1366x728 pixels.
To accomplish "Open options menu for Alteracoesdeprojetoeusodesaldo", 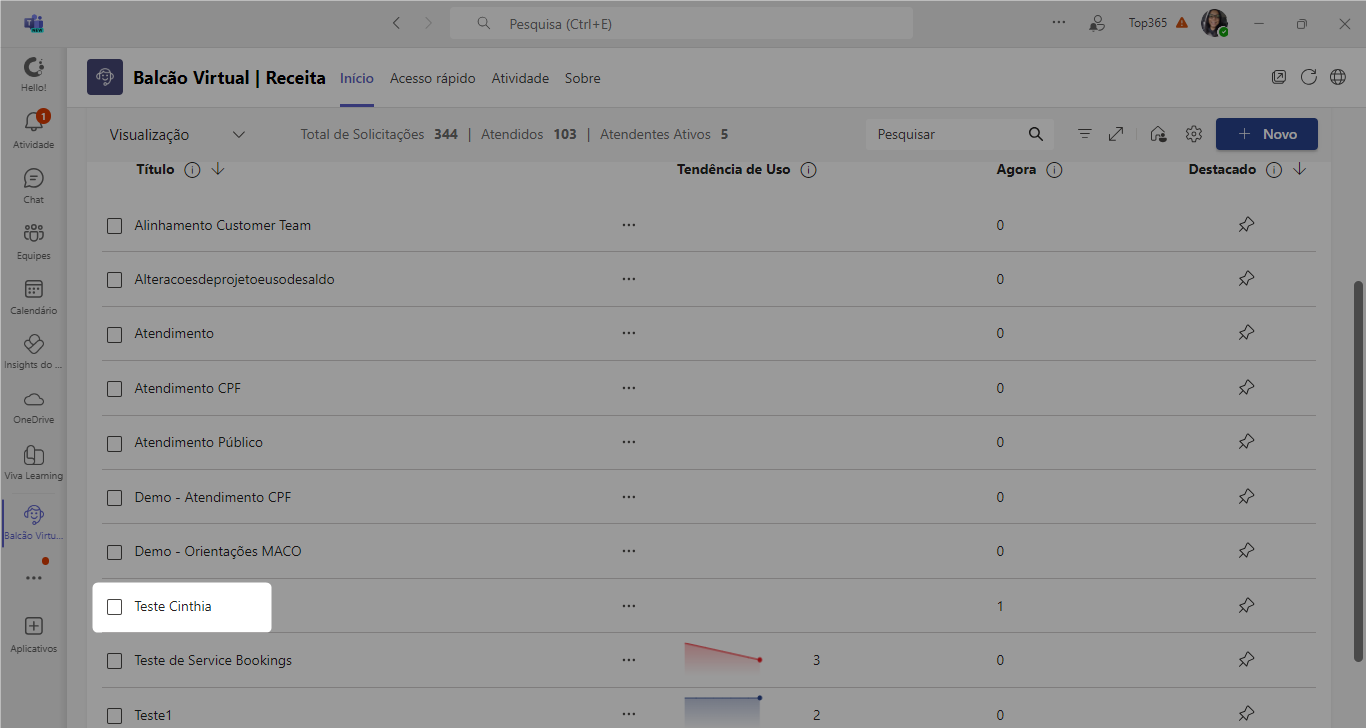I will 628,279.
